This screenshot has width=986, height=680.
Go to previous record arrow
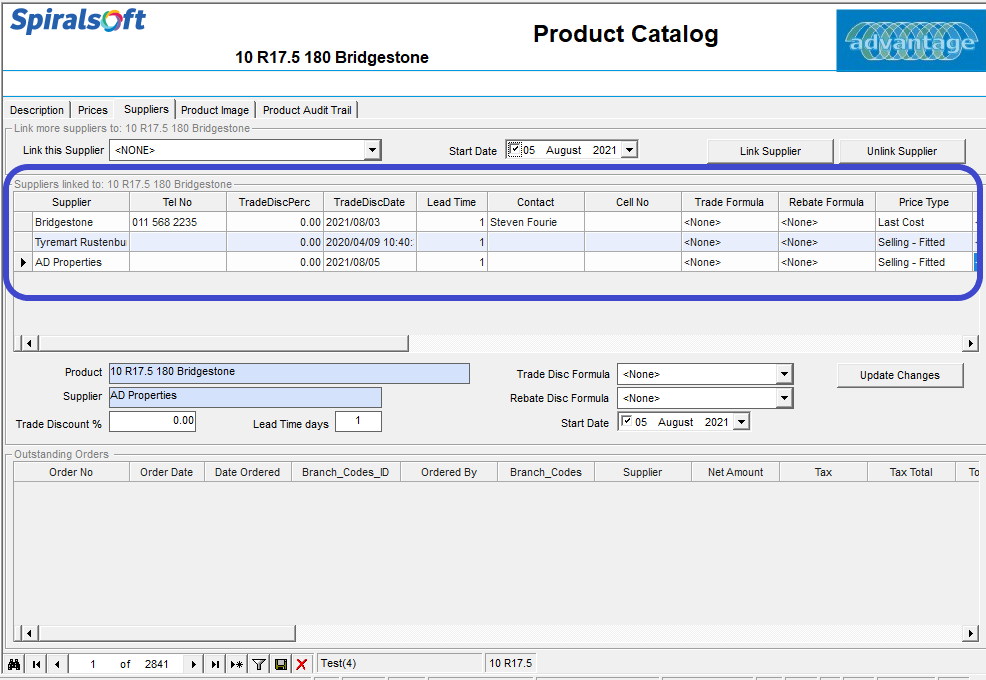[x=57, y=664]
